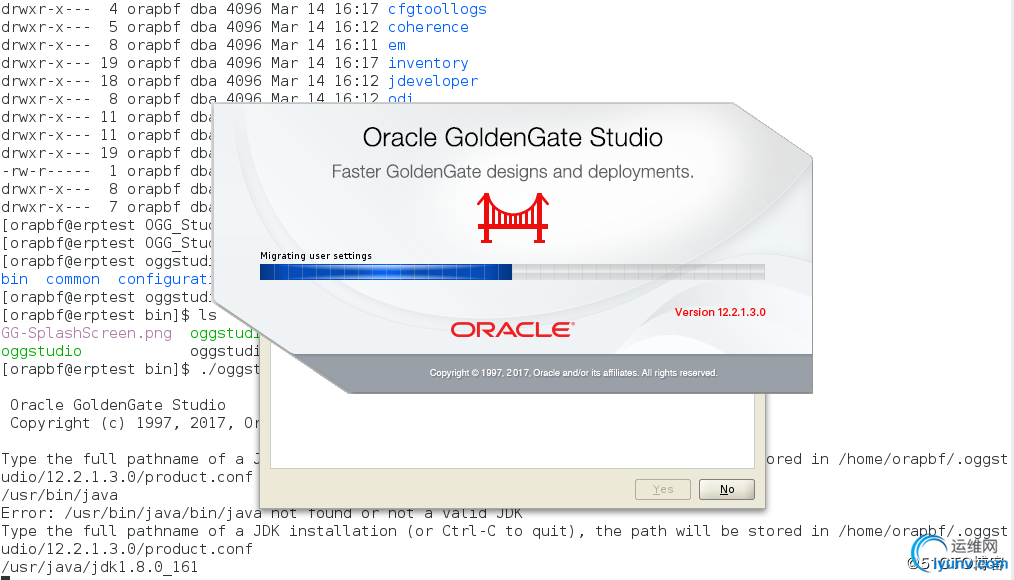Click the Migrating user settings label
Screen dimensions: 1014x580
(x=316, y=255)
